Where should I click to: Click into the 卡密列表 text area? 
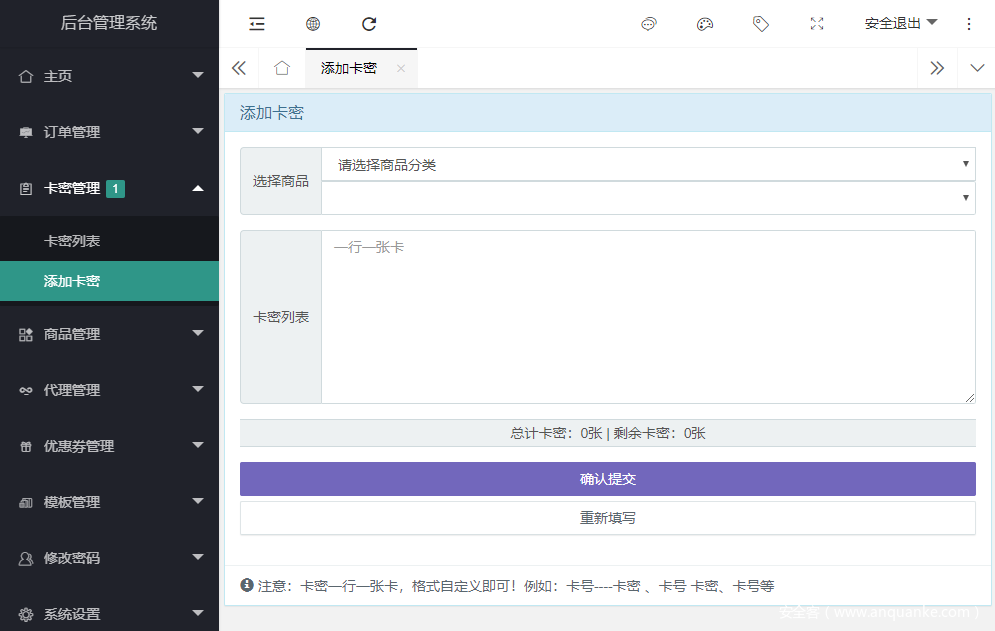pos(647,317)
